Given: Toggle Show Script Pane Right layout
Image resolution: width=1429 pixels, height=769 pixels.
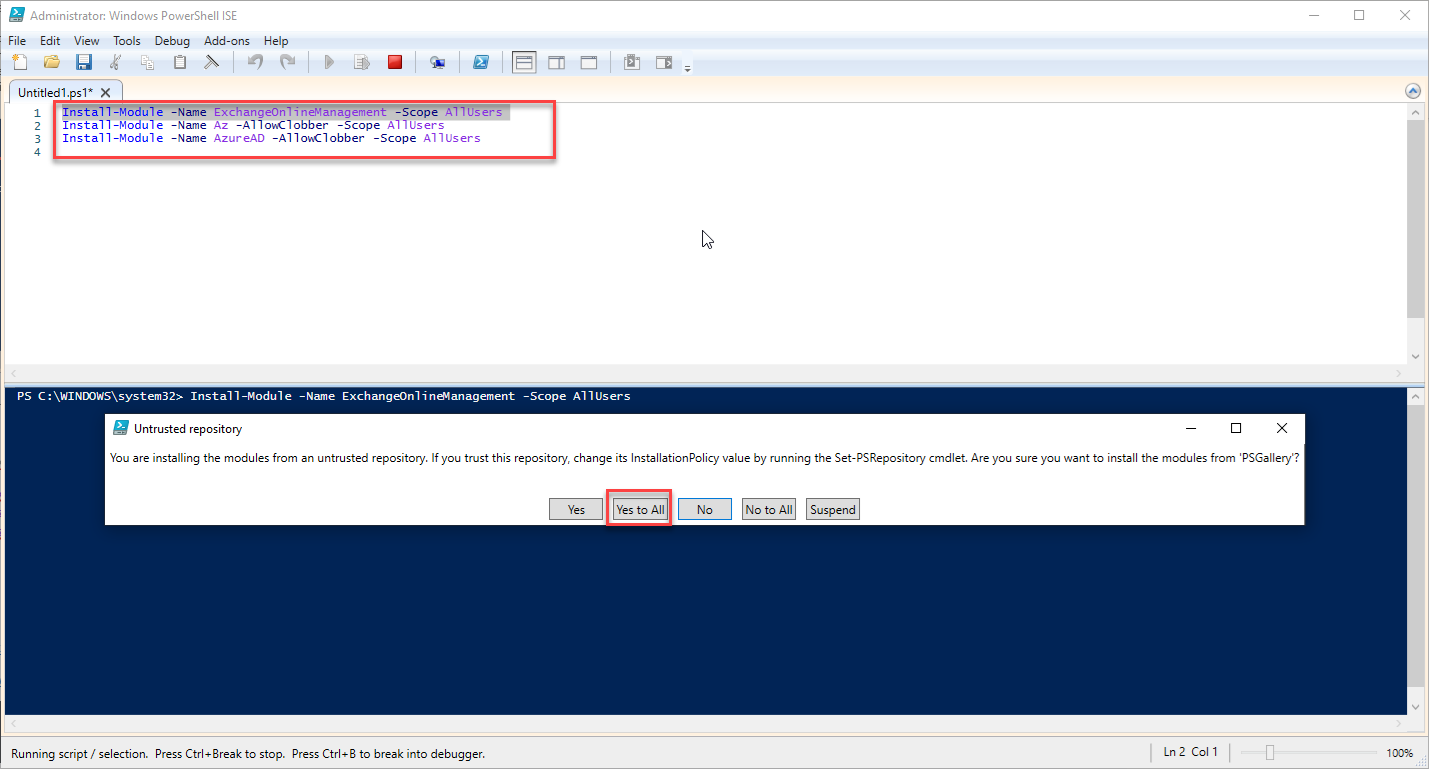Looking at the screenshot, I should 556,62.
